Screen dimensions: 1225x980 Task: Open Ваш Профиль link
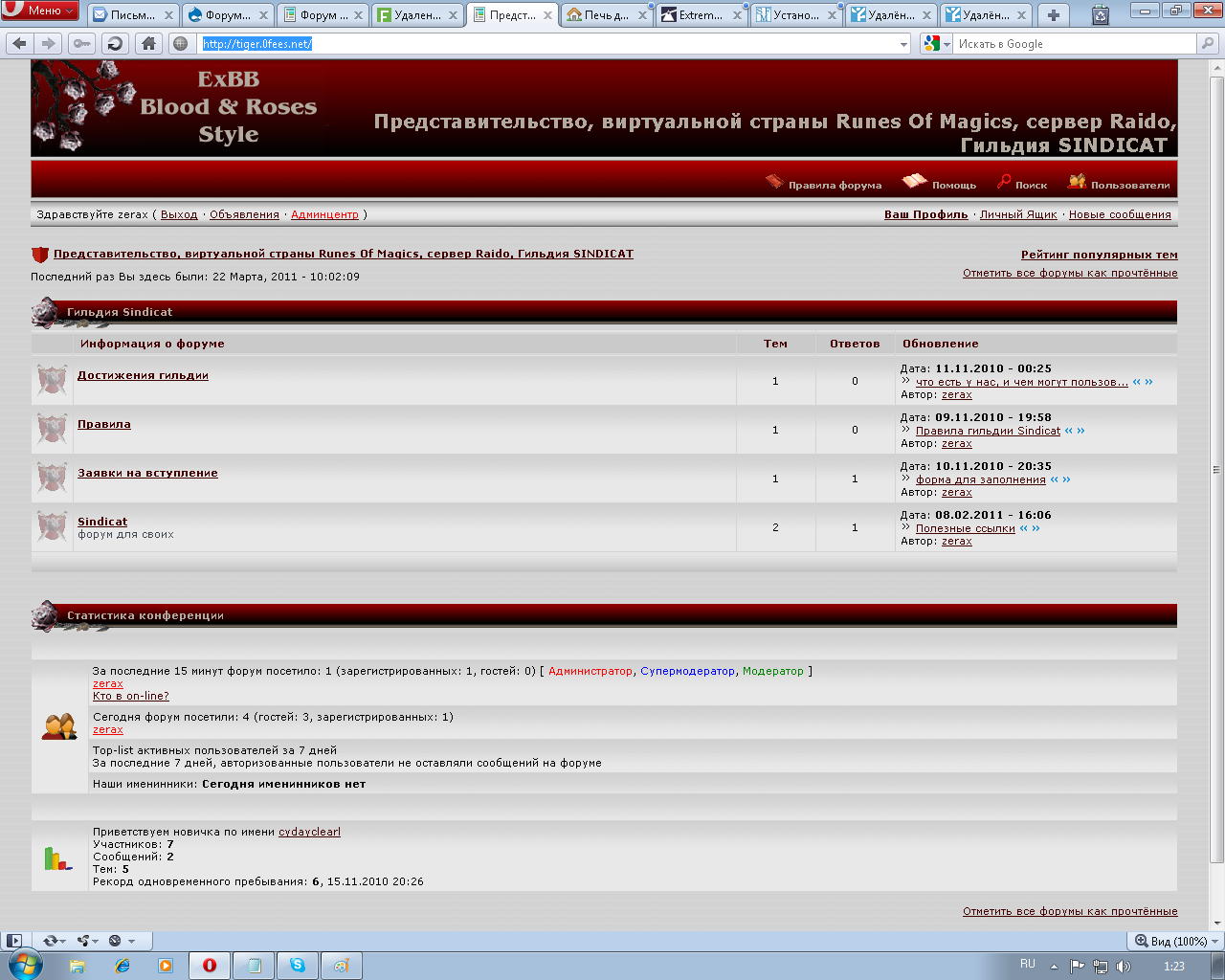[x=925, y=214]
